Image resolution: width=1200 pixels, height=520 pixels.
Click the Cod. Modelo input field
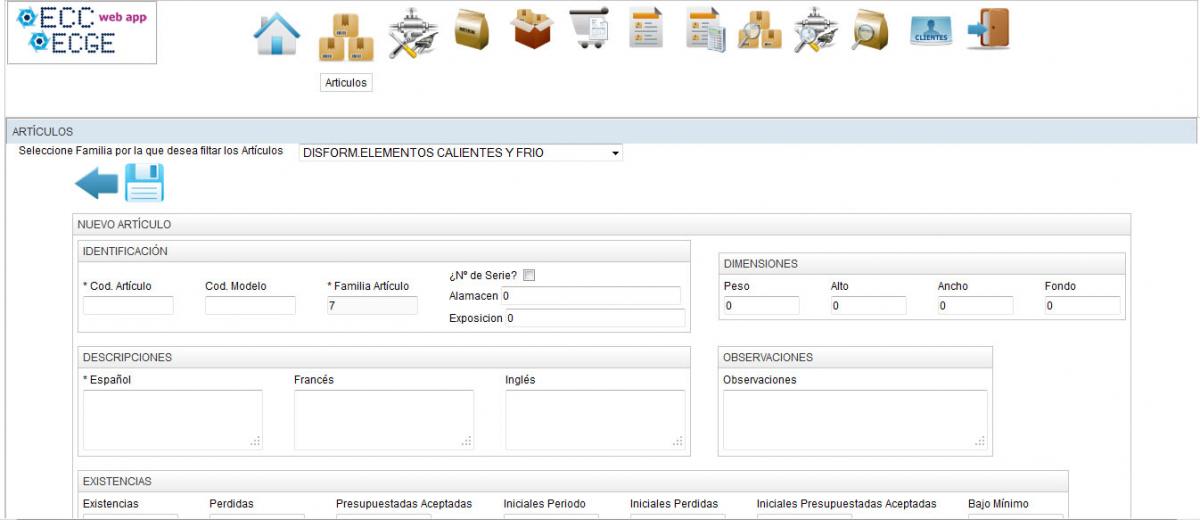[x=250, y=306]
